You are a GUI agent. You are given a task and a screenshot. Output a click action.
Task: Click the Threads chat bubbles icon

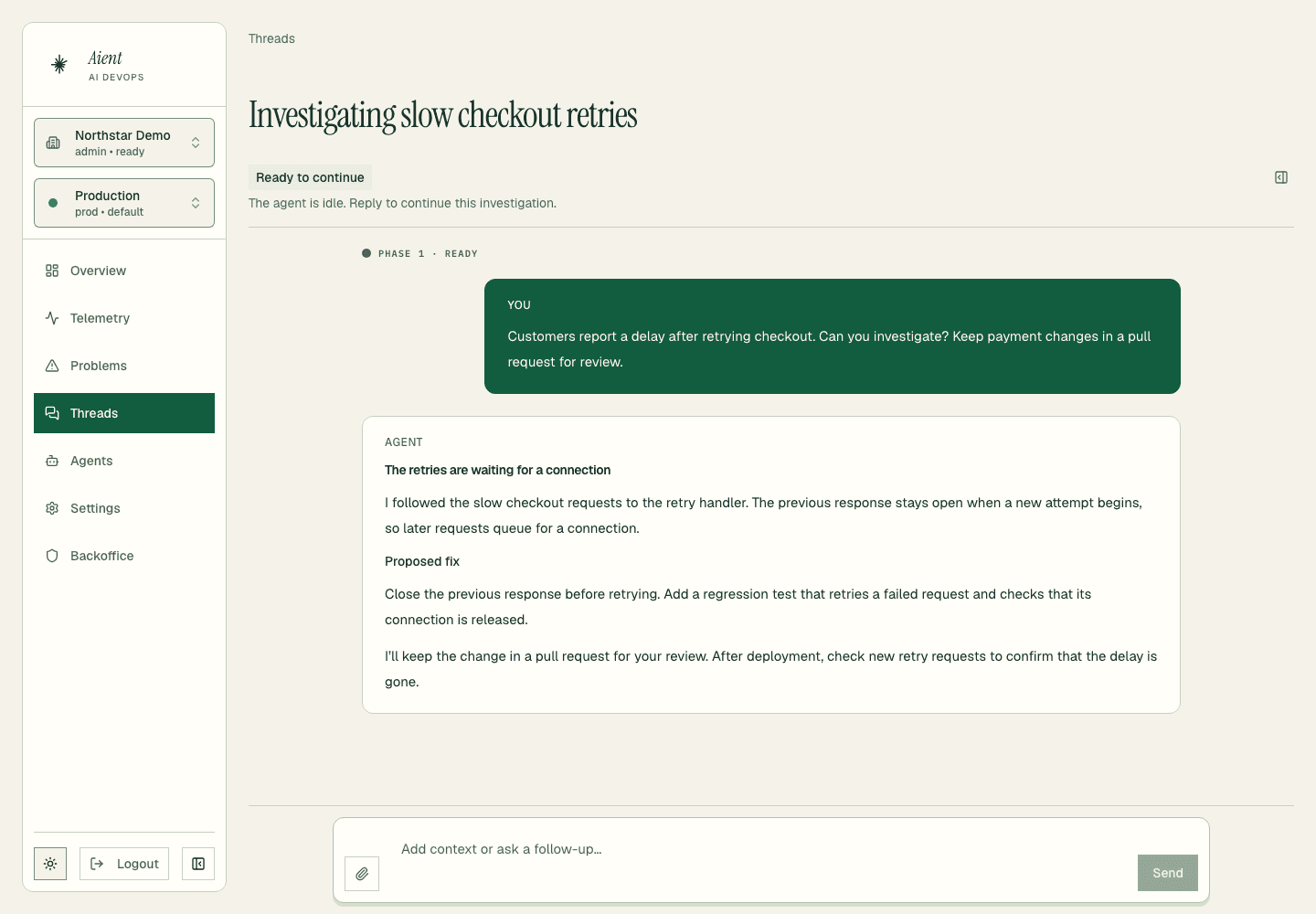[x=52, y=413]
